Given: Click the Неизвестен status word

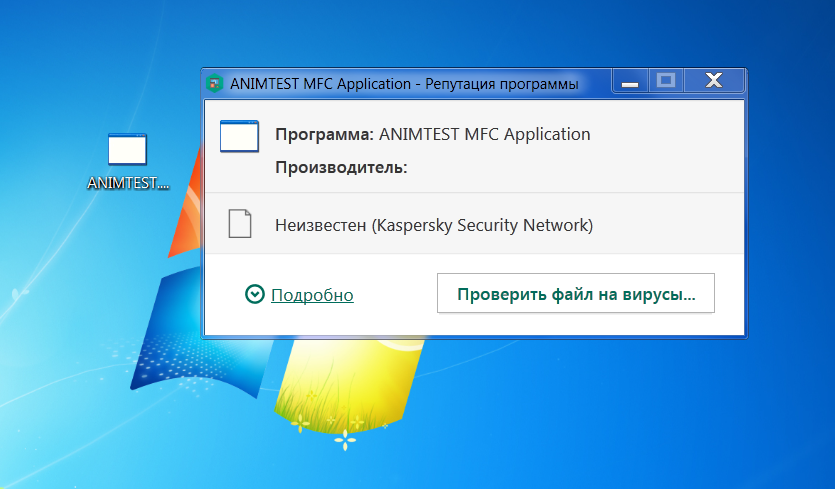Looking at the screenshot, I should [320, 225].
